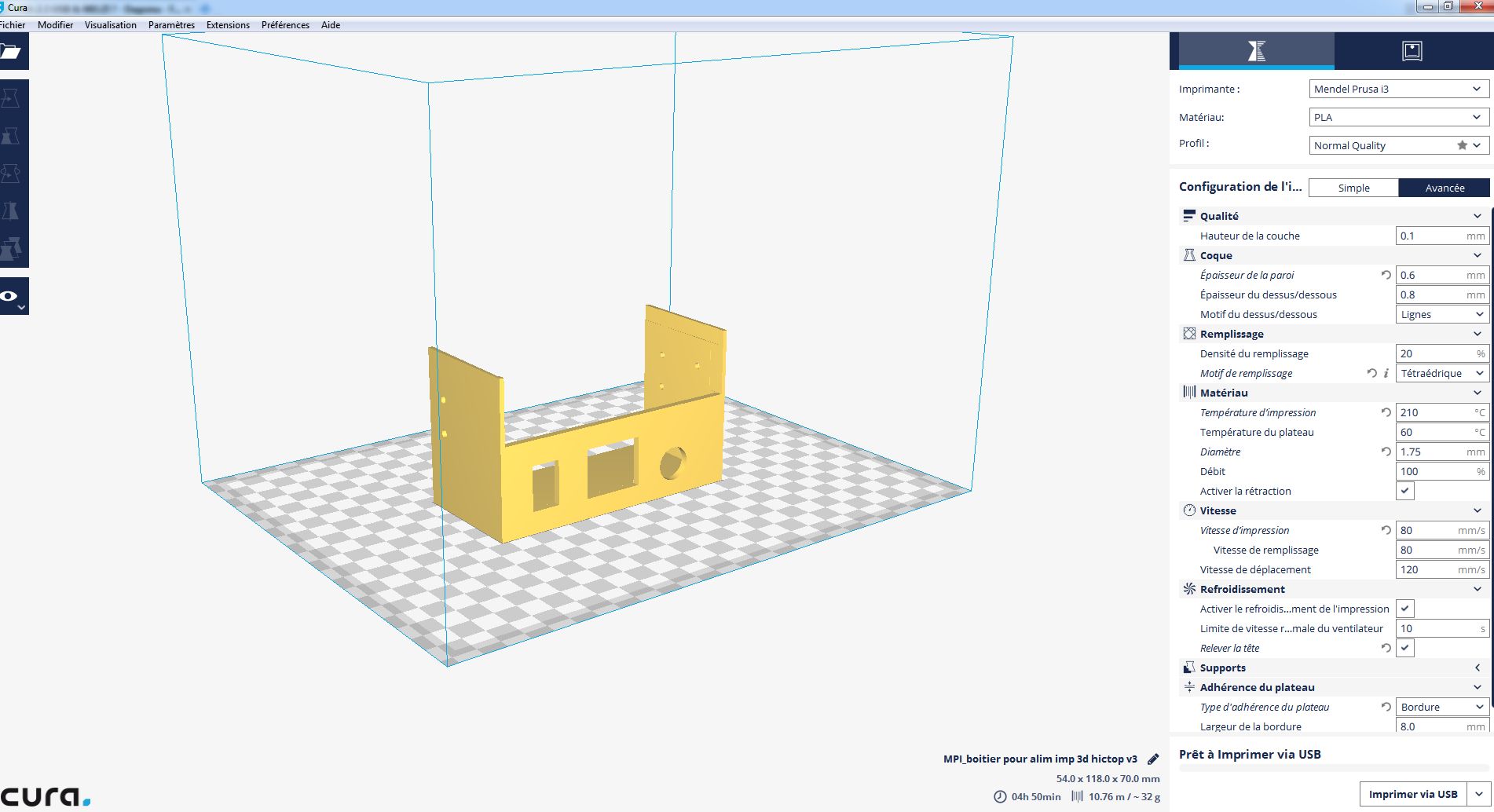
Task: Expand the Supports section
Action: 1477,668
